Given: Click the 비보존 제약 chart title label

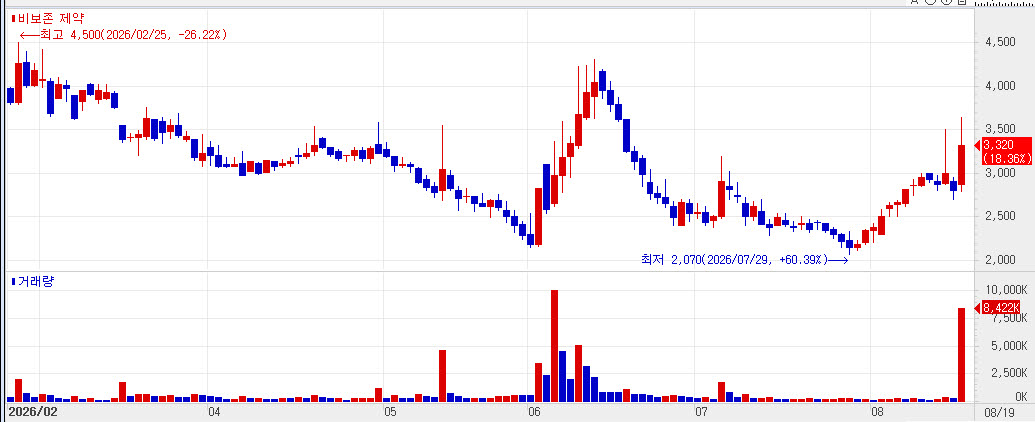Looking at the screenshot, I should pyautogui.click(x=51, y=19).
